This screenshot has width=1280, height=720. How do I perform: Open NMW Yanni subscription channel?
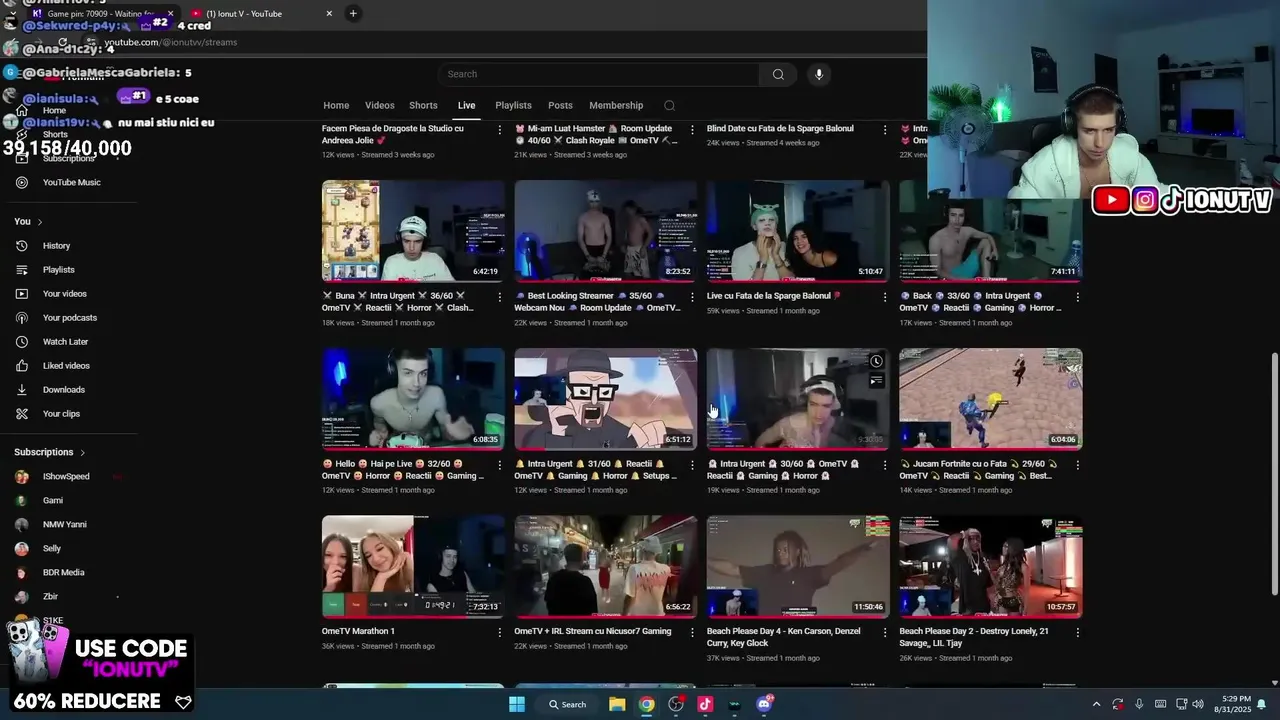pos(64,524)
